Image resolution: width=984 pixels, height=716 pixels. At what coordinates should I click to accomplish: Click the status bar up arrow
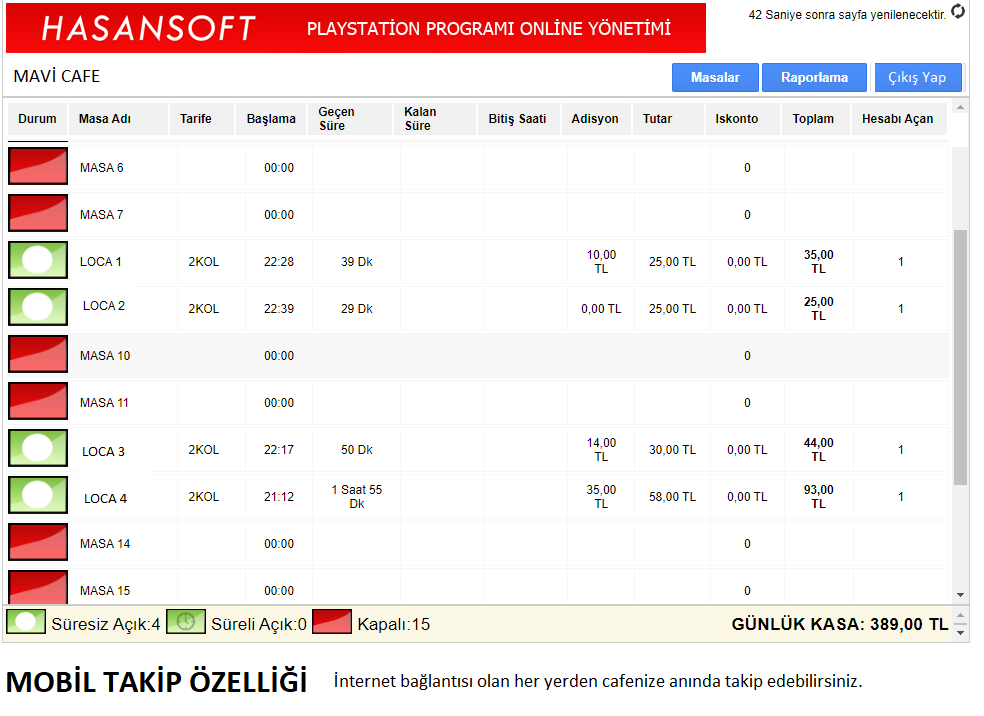tap(960, 616)
